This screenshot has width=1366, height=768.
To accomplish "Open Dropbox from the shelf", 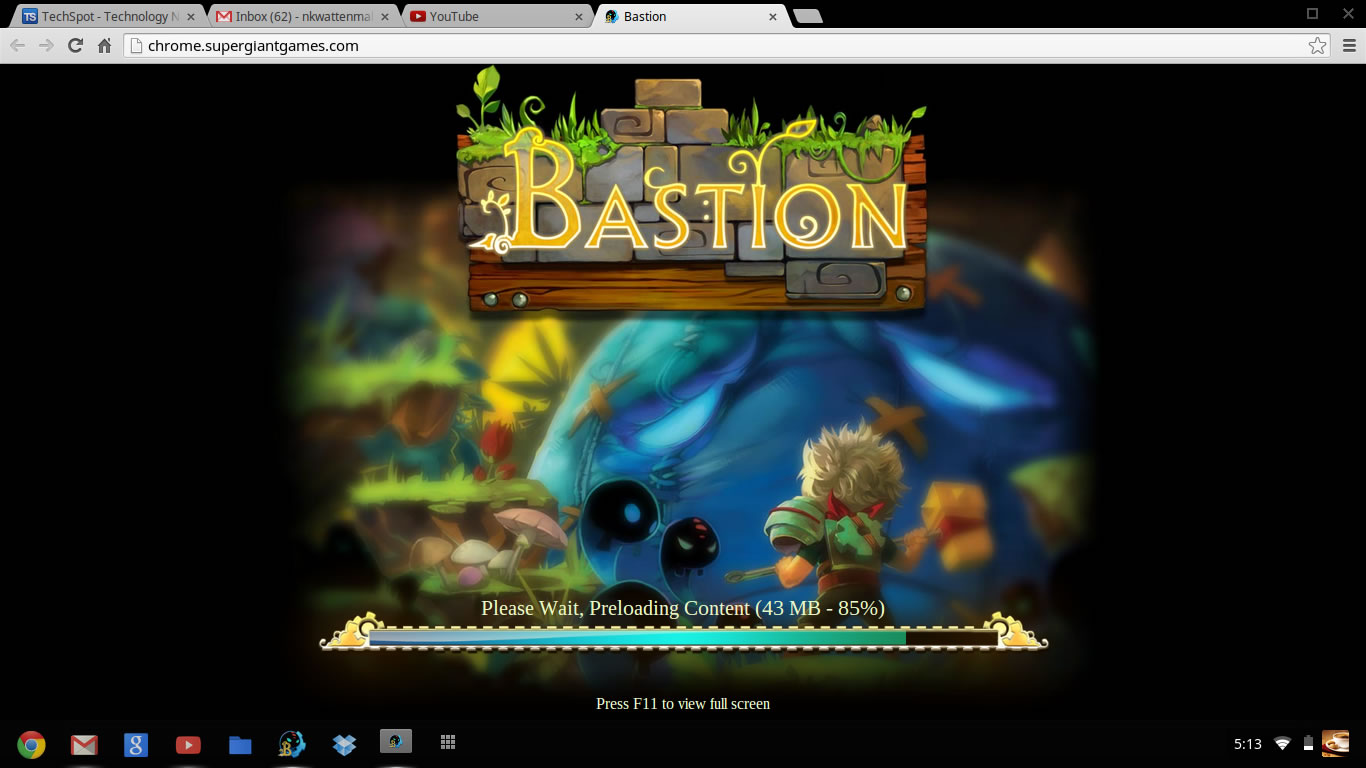I will [344, 744].
